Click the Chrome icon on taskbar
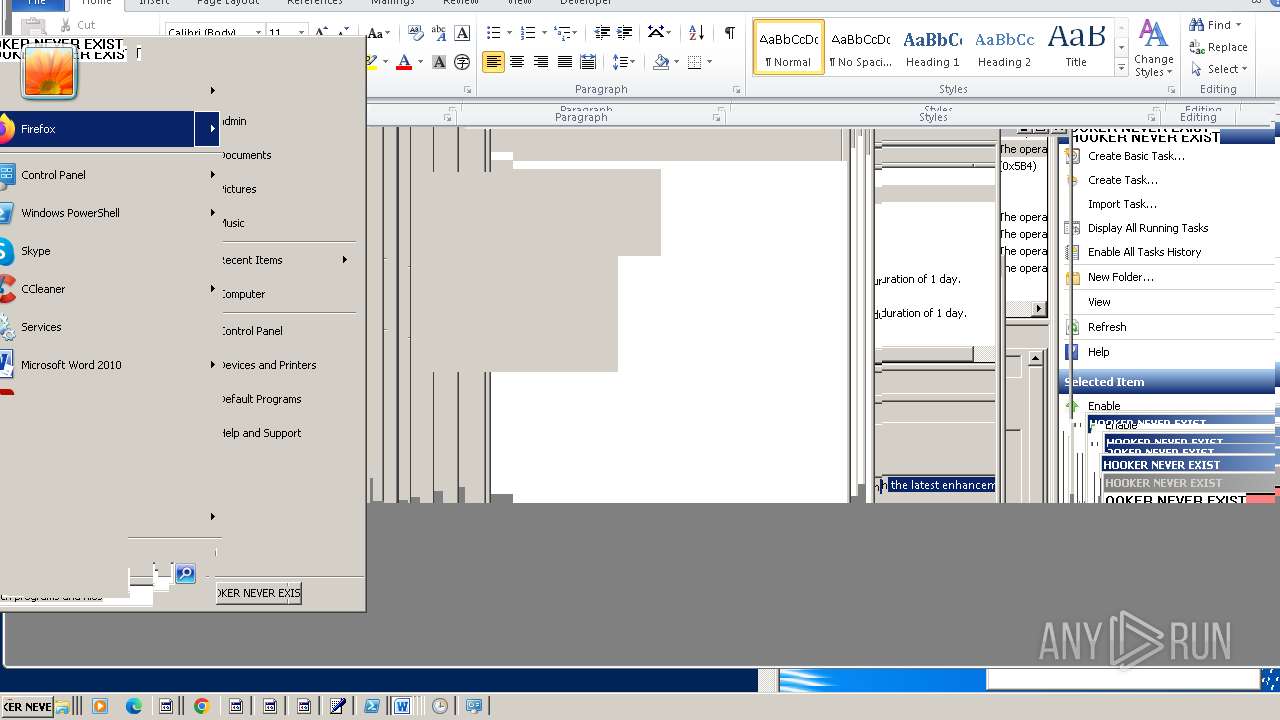 click(x=201, y=706)
